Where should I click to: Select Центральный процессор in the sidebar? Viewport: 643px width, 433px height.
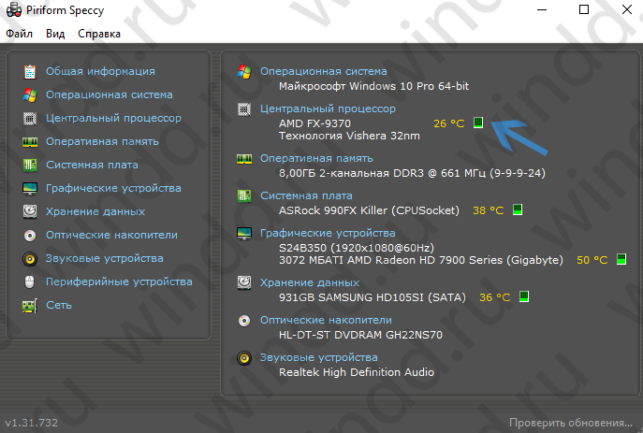tap(114, 118)
